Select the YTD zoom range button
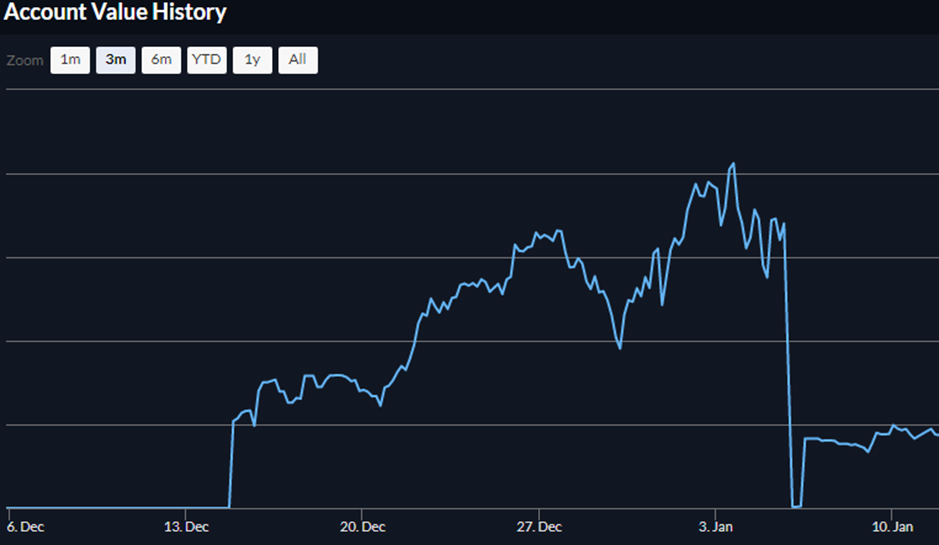The height and width of the screenshot is (545, 939). [207, 60]
